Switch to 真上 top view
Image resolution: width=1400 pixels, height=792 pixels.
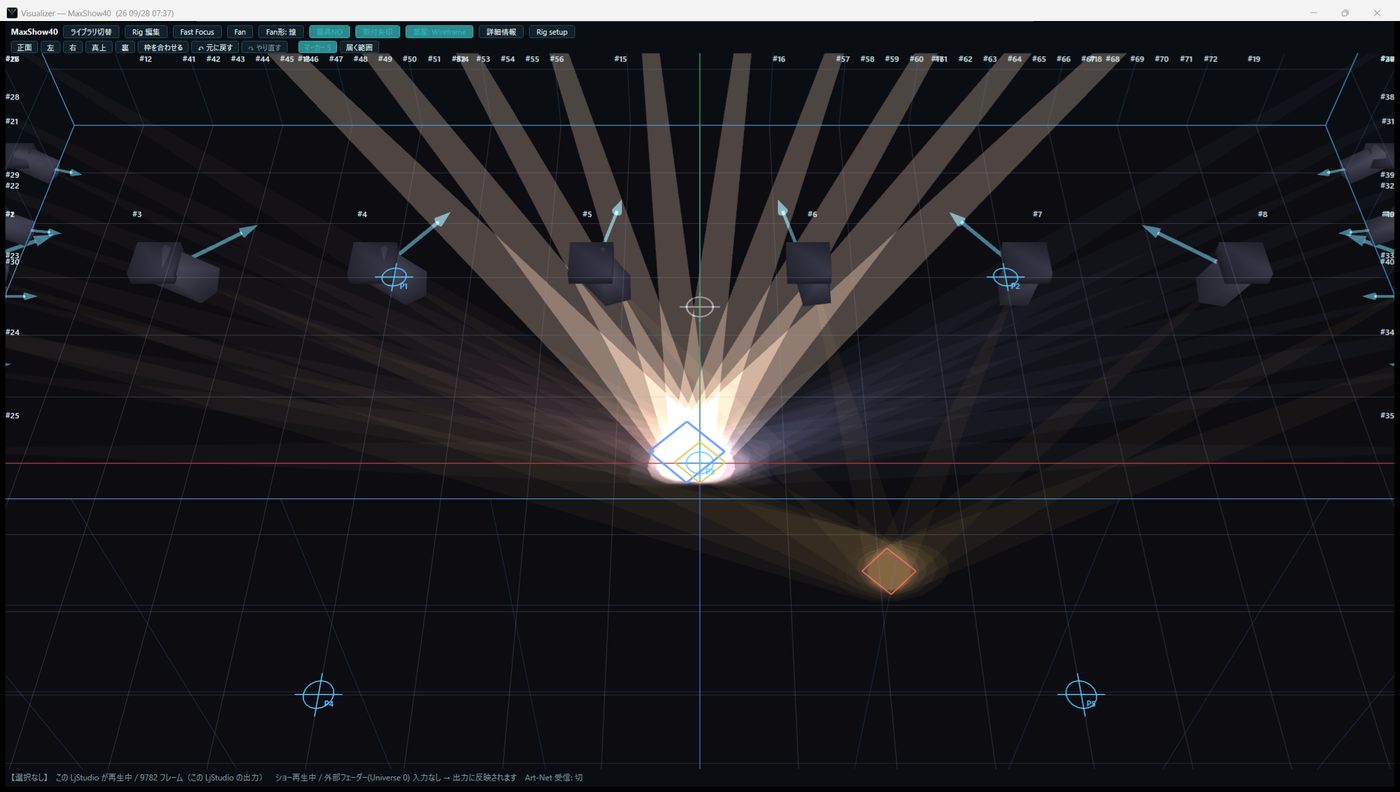[x=98, y=47]
